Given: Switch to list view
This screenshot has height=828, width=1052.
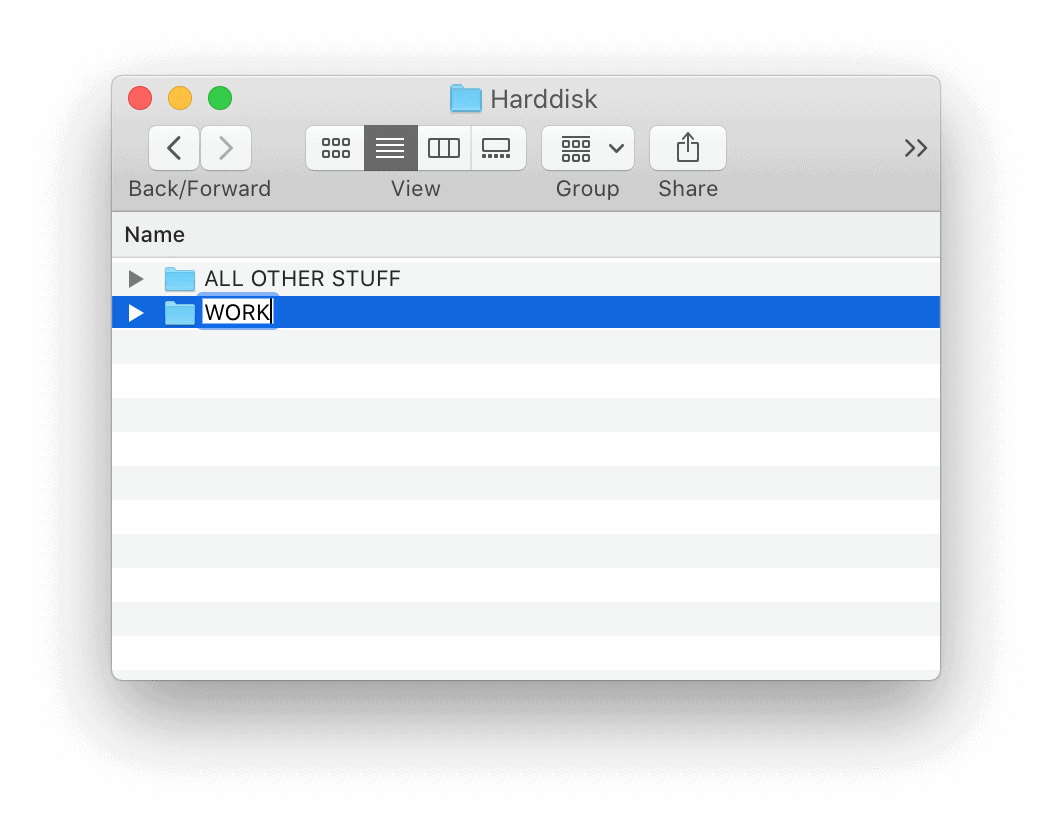Looking at the screenshot, I should click(390, 148).
